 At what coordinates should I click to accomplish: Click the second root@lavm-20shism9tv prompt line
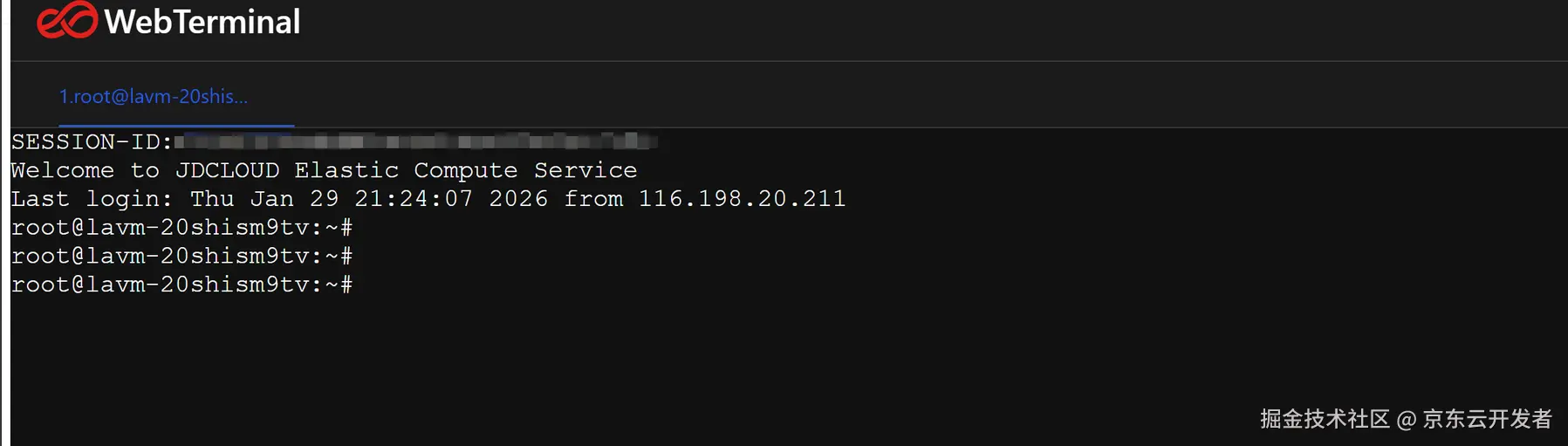[x=182, y=257]
